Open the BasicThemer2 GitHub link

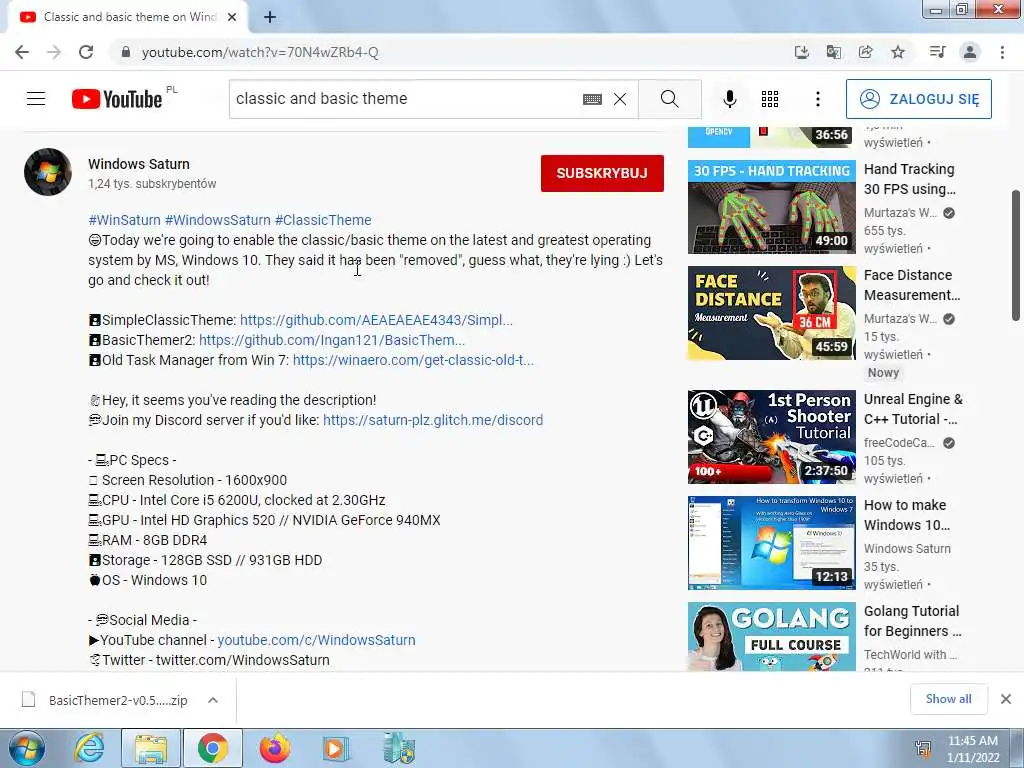(x=332, y=340)
